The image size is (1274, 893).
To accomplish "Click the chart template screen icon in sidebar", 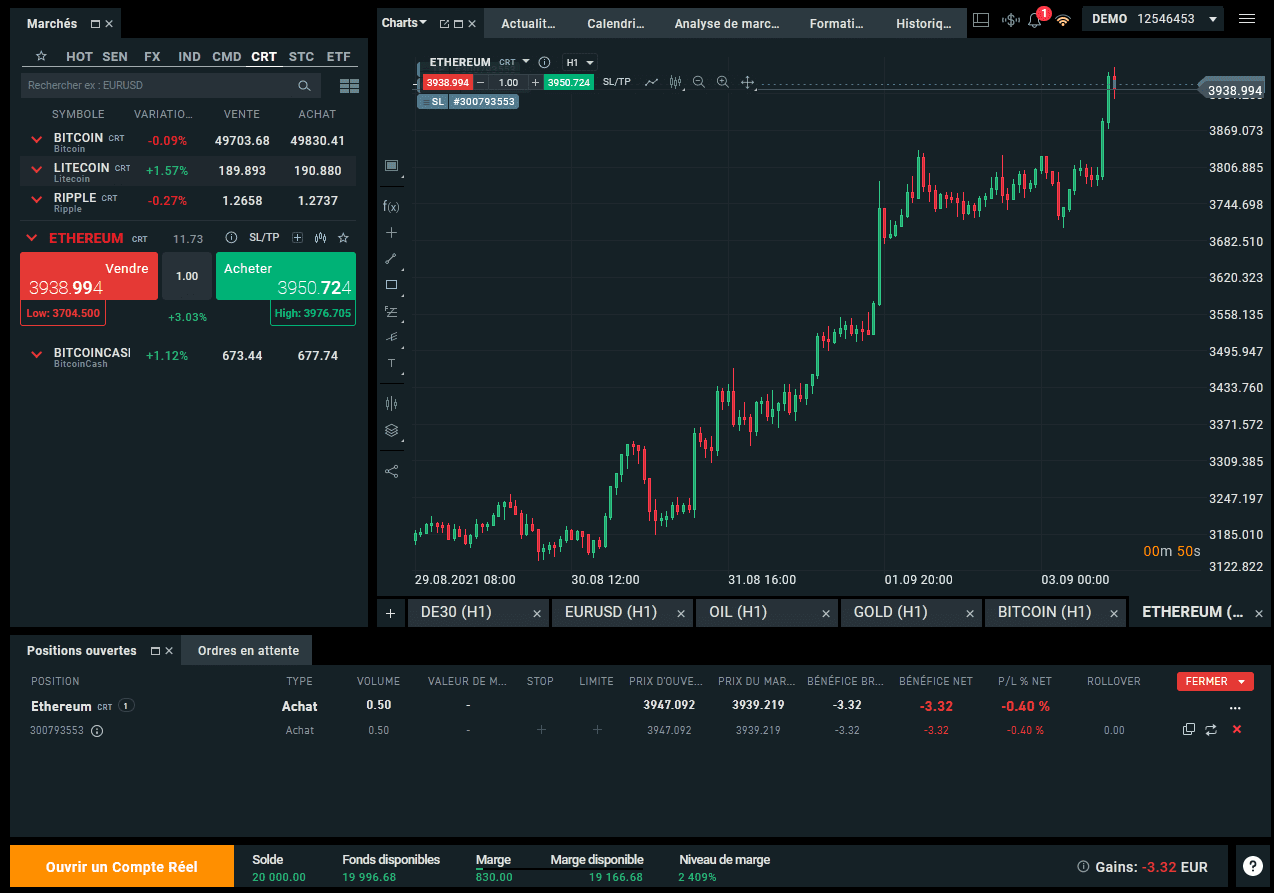I will pyautogui.click(x=391, y=165).
